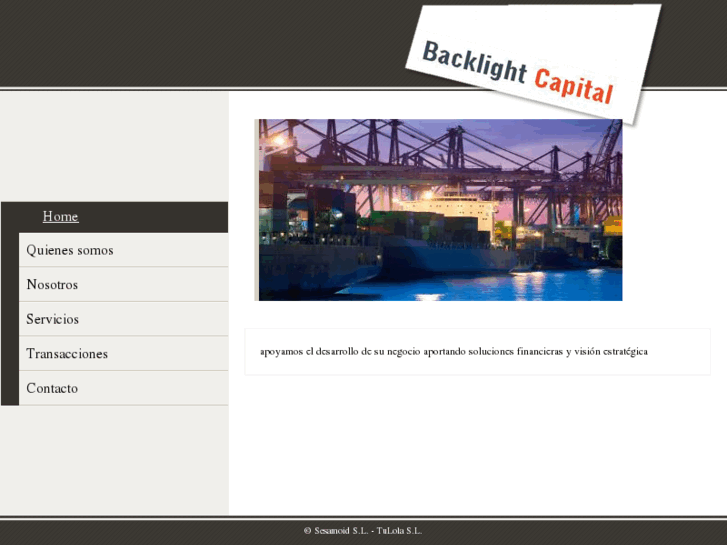Screen dimensions: 727x545
Task: Open the Transacciones page
Action: click(123, 353)
